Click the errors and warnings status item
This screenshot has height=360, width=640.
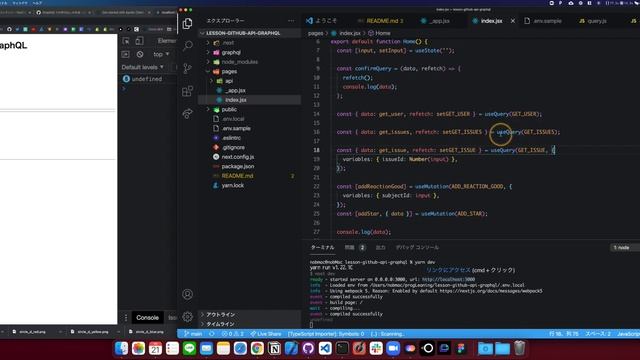(x=232, y=334)
